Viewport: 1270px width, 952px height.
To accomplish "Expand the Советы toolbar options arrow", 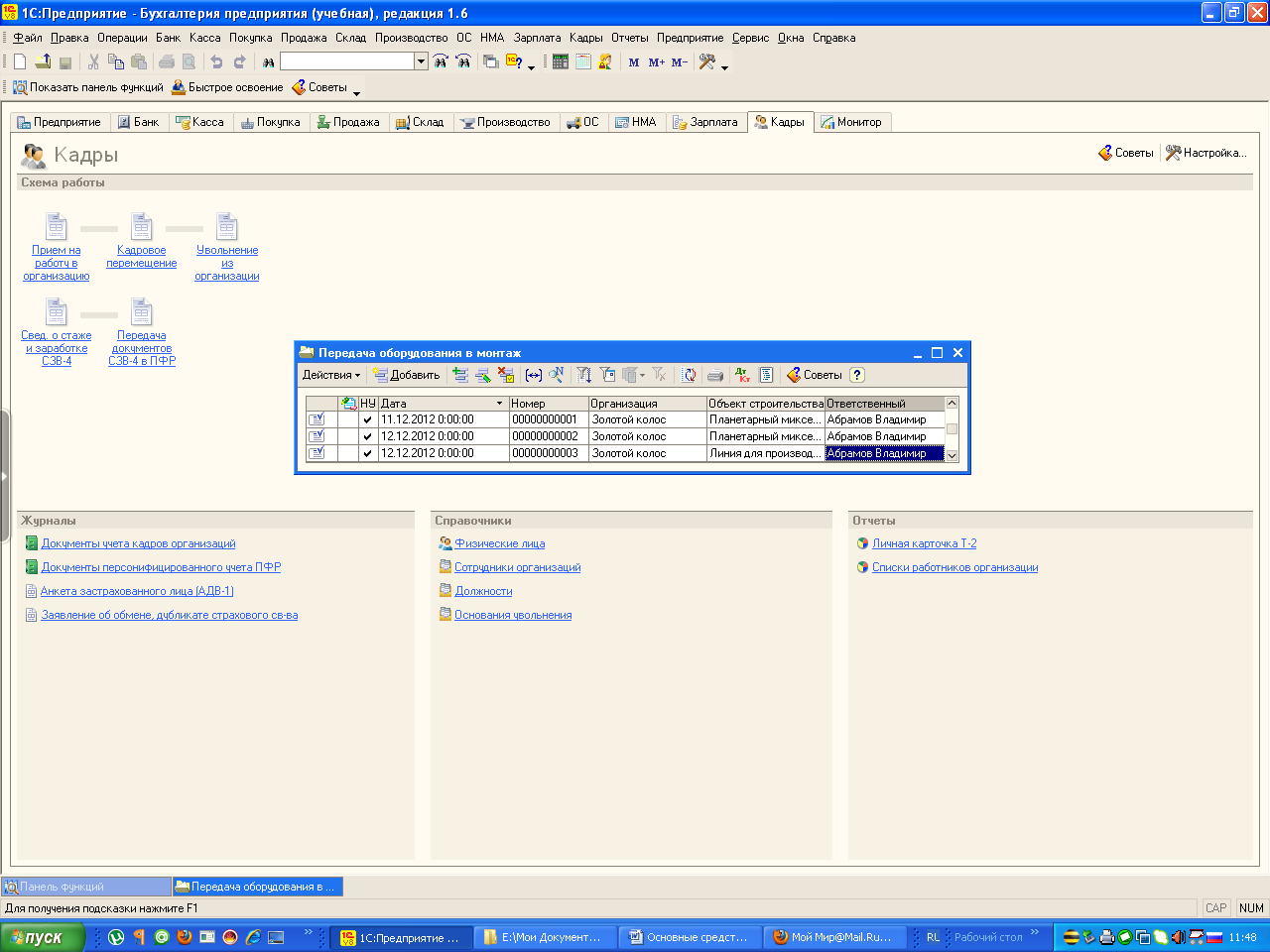I will [356, 92].
